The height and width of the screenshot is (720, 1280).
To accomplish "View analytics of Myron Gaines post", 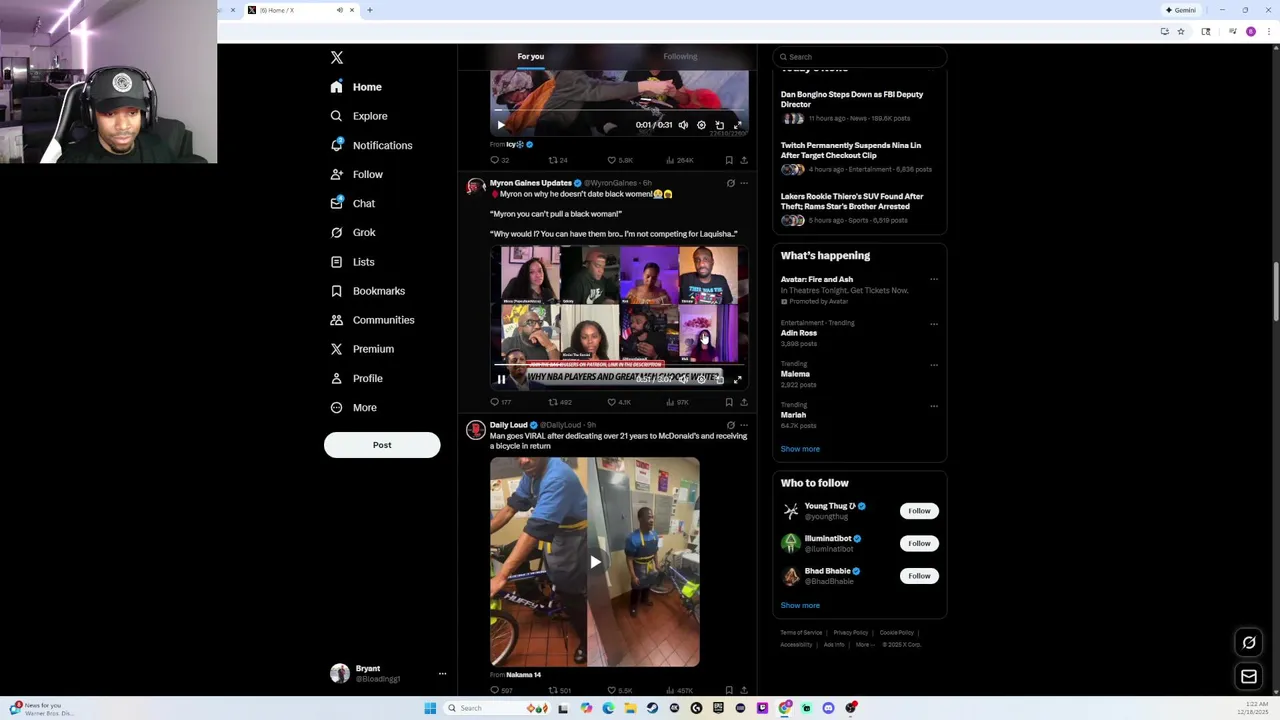I will pos(677,402).
